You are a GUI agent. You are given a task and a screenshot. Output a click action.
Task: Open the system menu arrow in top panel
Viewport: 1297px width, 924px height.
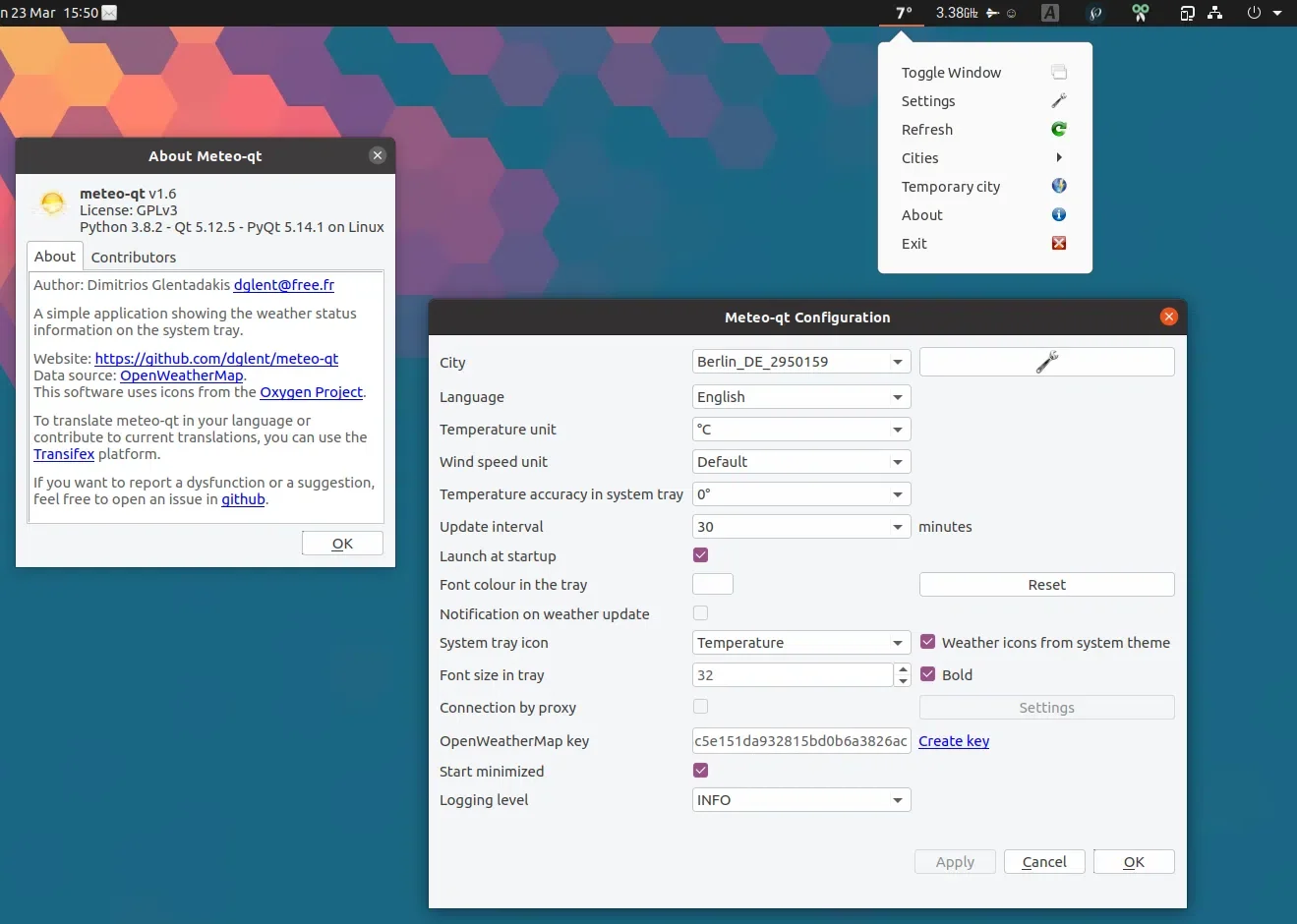click(1277, 14)
